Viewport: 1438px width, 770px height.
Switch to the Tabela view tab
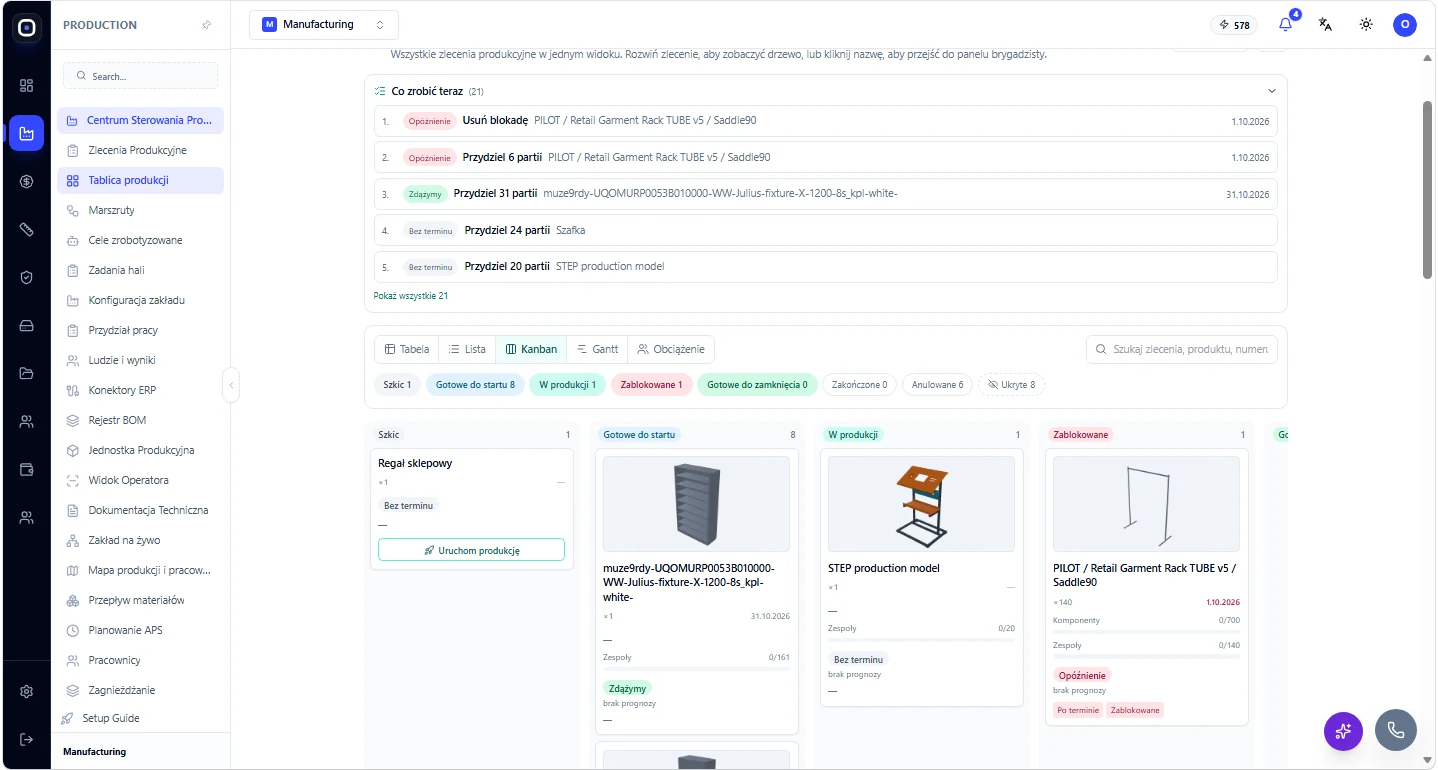tap(407, 349)
